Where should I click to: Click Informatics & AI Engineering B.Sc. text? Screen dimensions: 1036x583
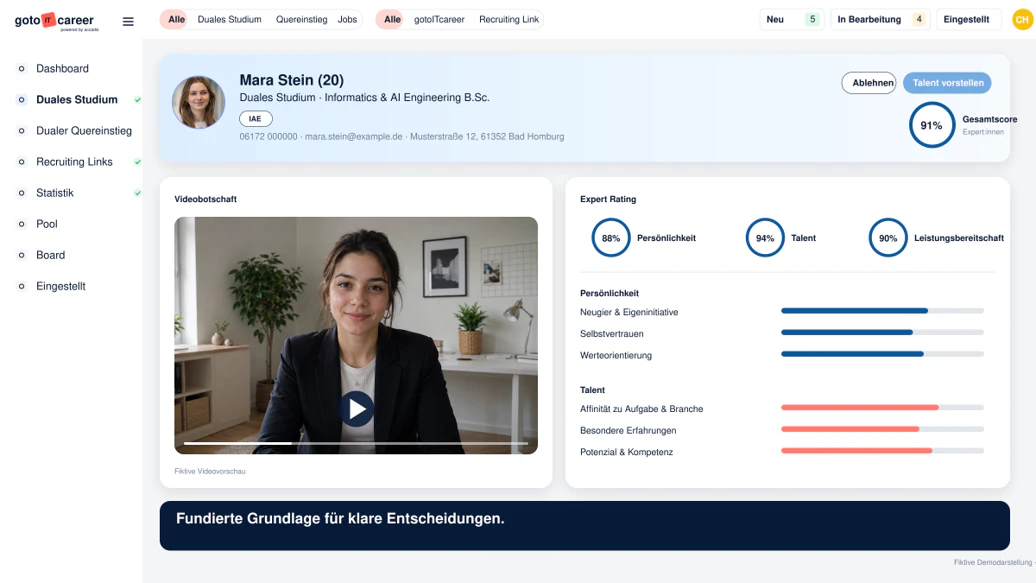click(x=407, y=98)
